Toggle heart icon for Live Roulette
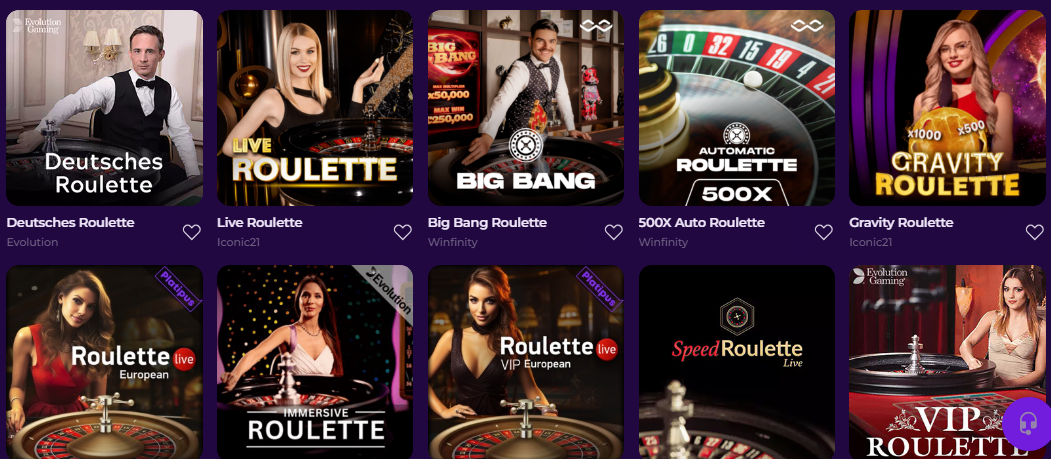Image resolution: width=1051 pixels, height=459 pixels. point(403,232)
